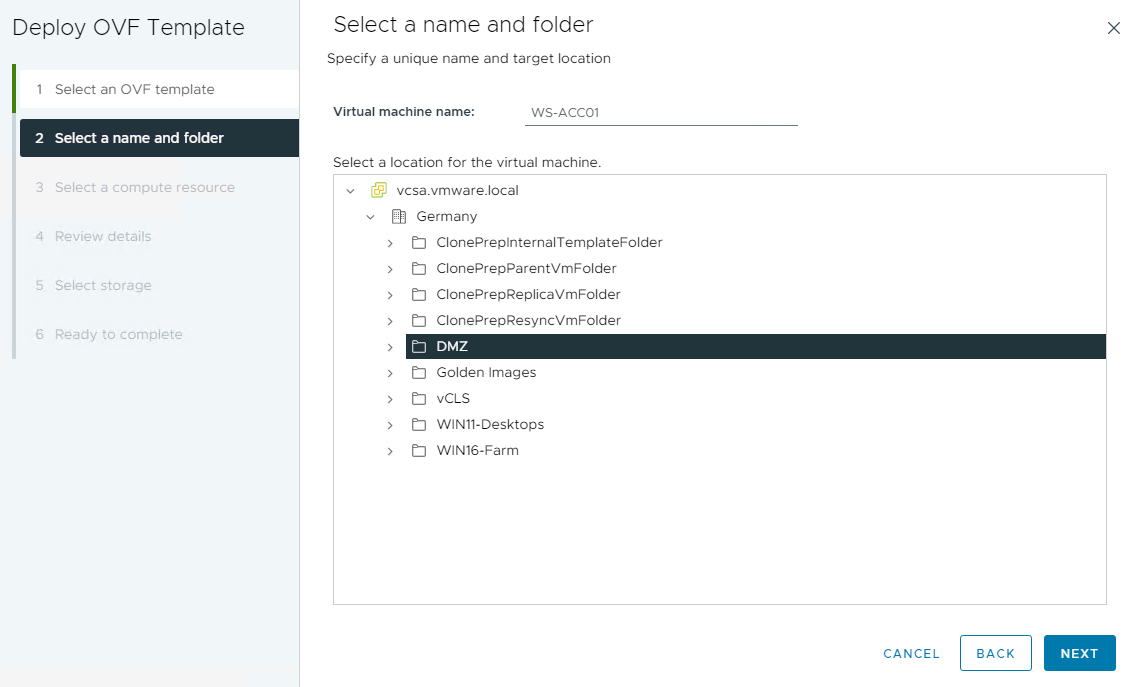This screenshot has height=687, width=1135.
Task: Open step 1 Select an OVF template
Action: [x=137, y=89]
